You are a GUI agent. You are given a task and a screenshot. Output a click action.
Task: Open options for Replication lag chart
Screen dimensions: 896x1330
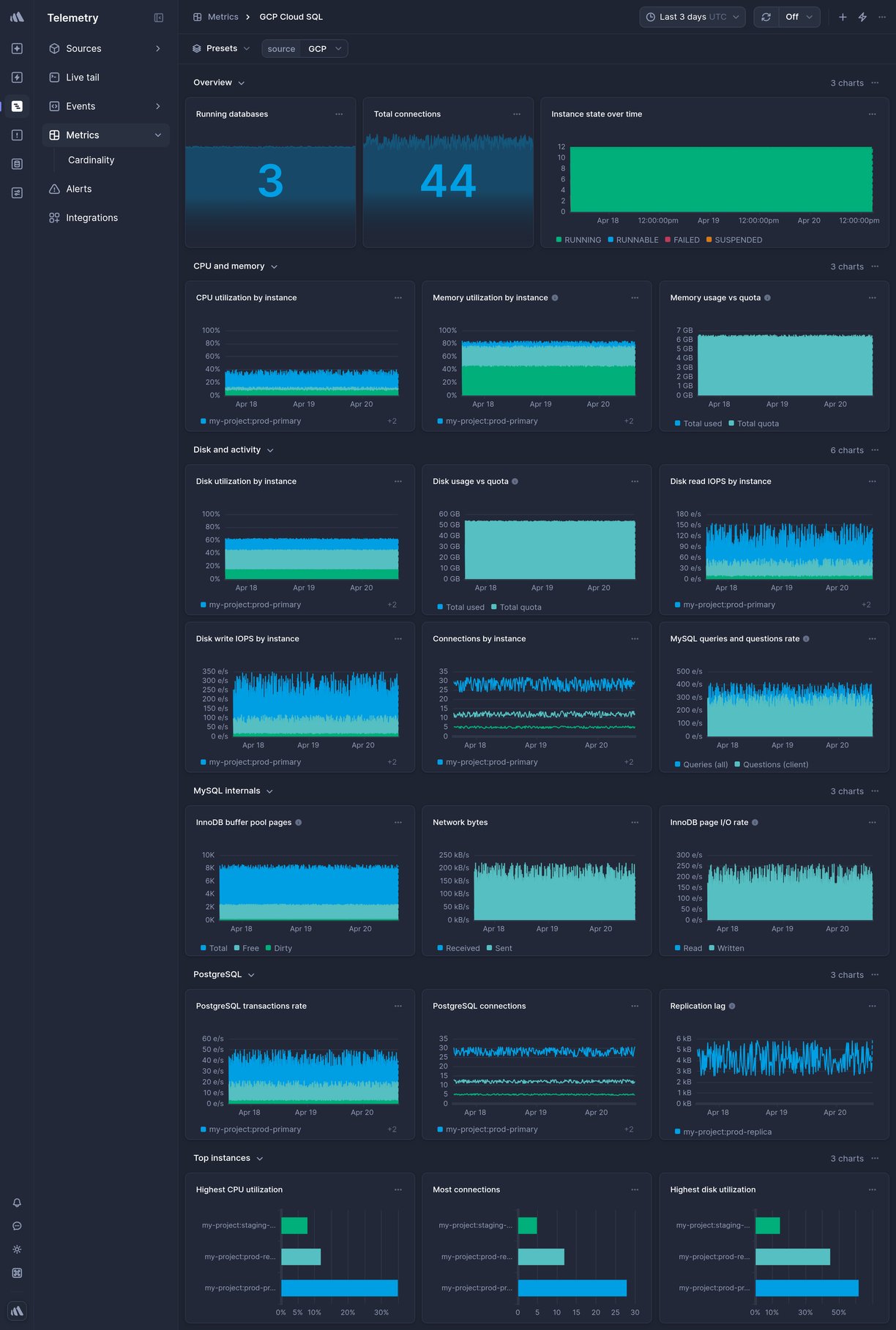click(x=873, y=1006)
